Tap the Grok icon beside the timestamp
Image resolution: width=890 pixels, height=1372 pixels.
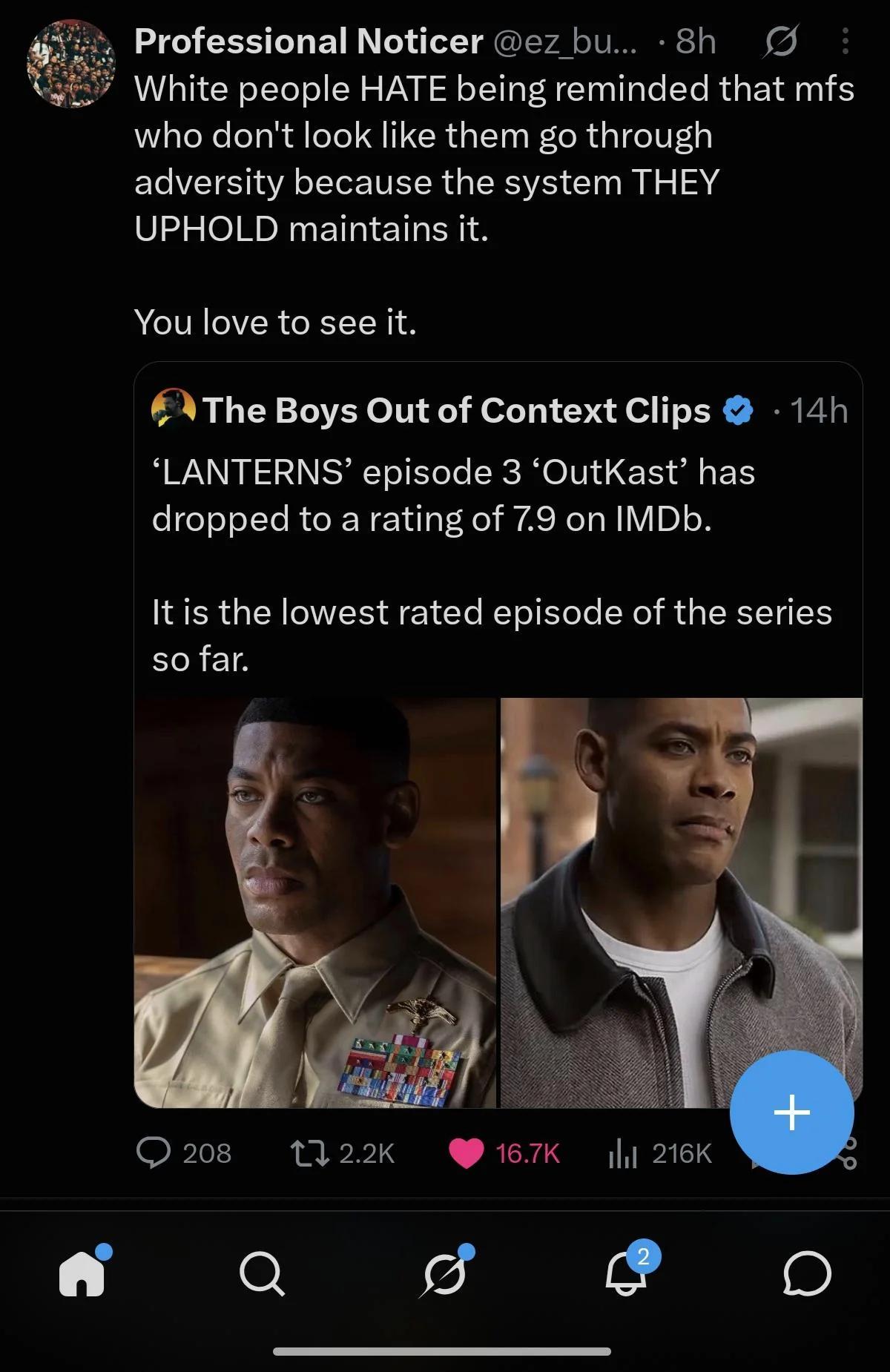779,42
